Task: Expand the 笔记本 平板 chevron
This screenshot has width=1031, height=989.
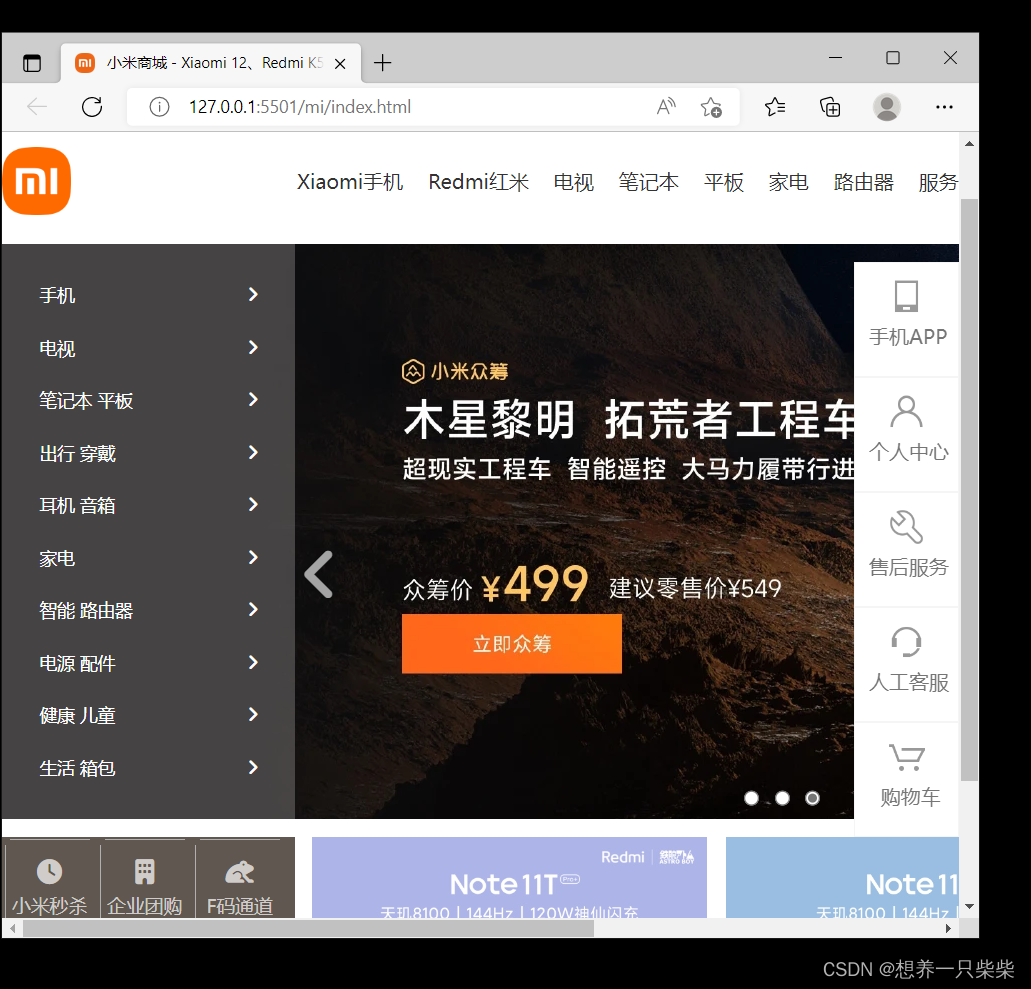Action: pyautogui.click(x=253, y=399)
